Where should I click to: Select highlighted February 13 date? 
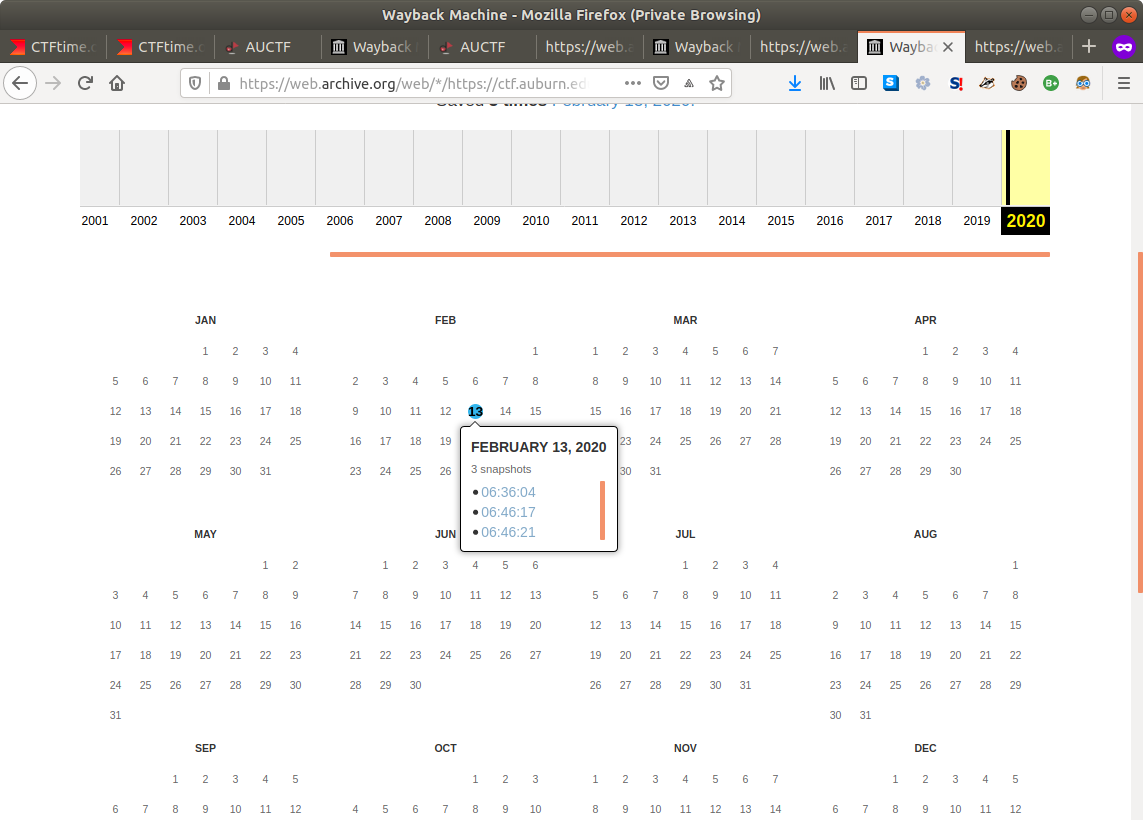[475, 411]
